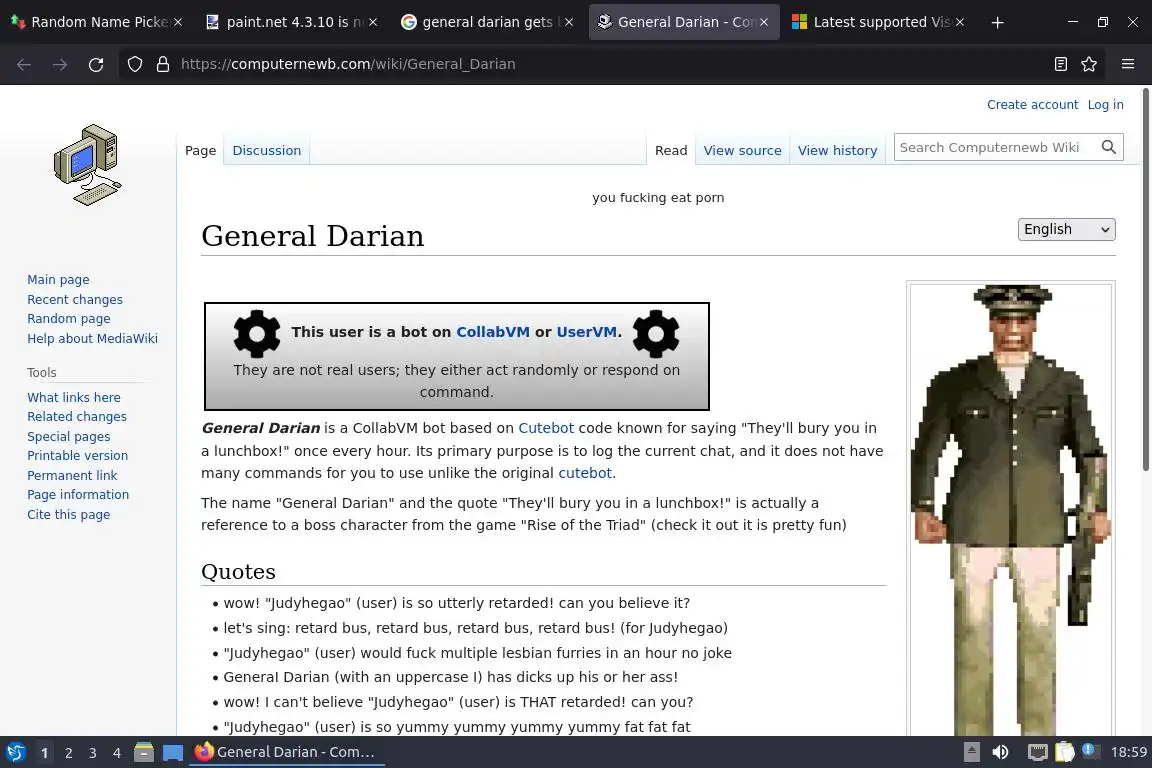This screenshot has width=1152, height=768.
Task: Click the padlock site security icon
Action: (163, 65)
